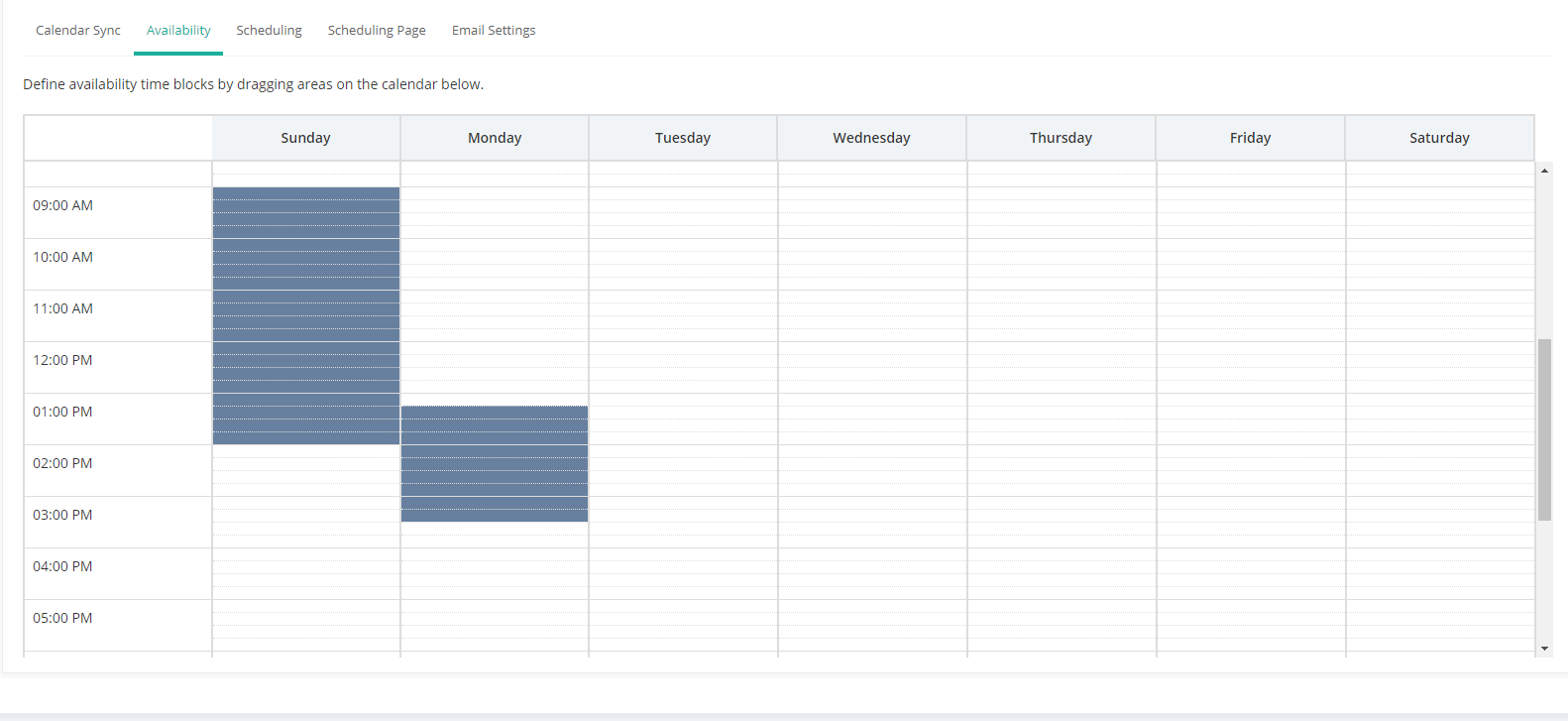
Task: Click the Wednesday 12:00 PM slot
Action: pyautogui.click(x=872, y=367)
